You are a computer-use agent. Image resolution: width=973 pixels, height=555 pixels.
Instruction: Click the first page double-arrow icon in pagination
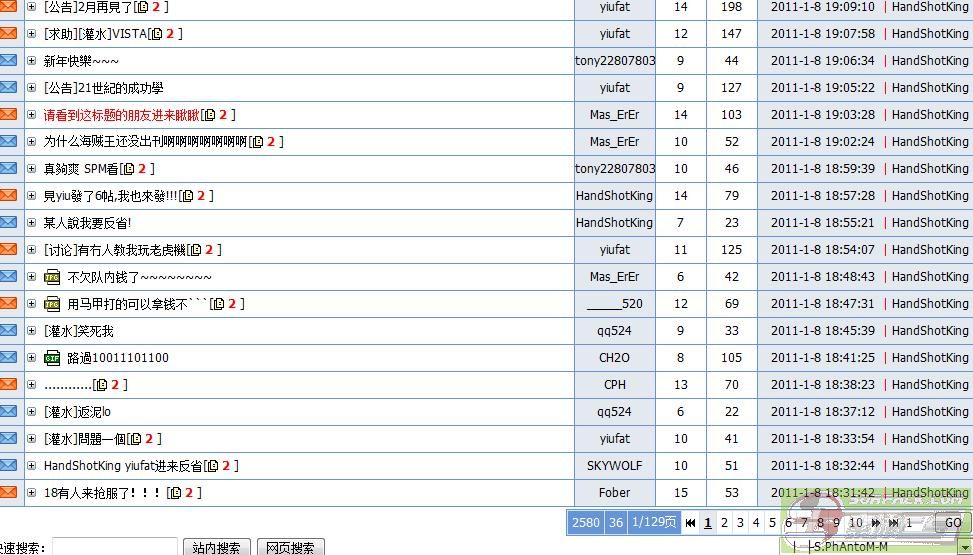coord(690,522)
